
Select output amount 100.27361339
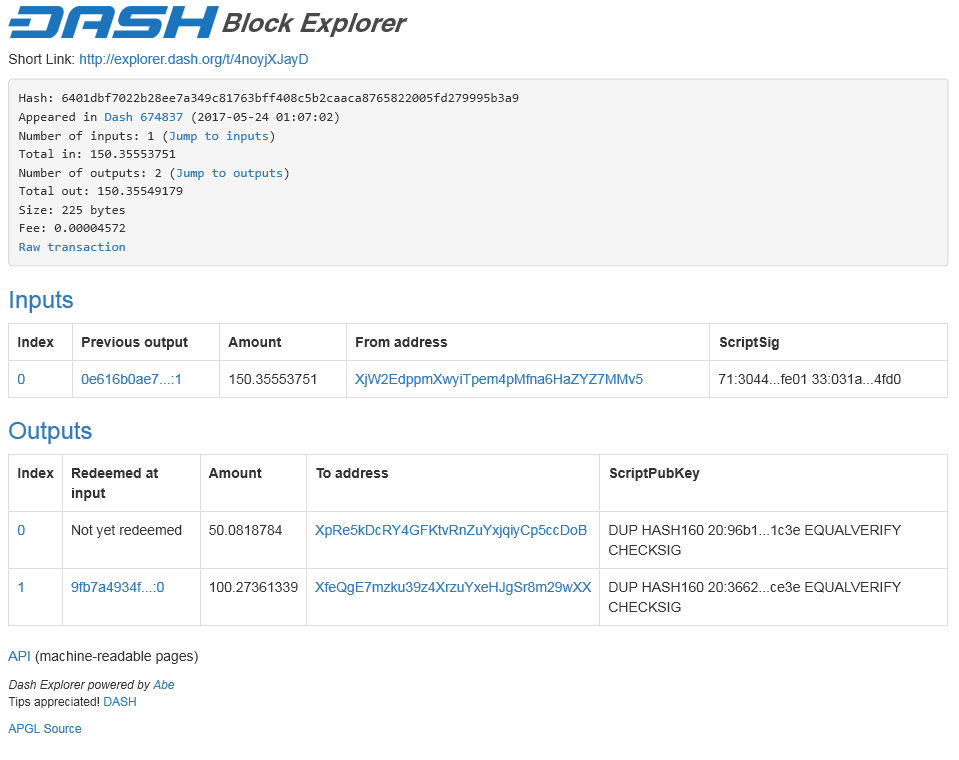point(253,588)
